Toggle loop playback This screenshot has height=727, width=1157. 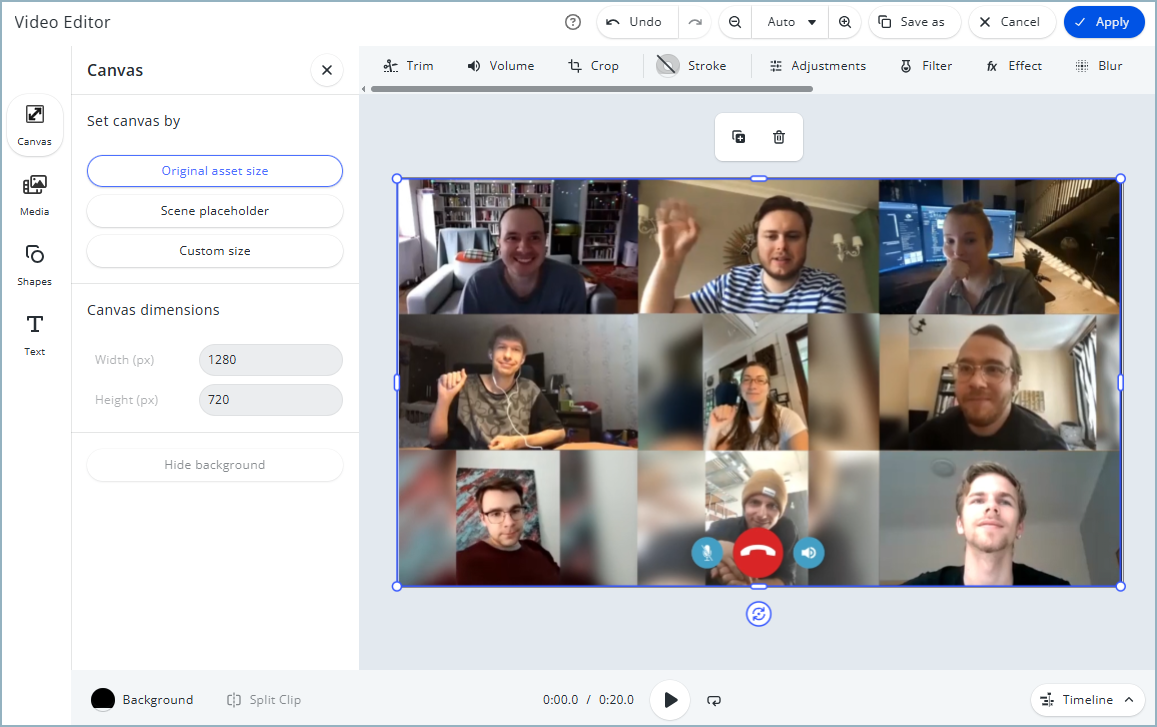tap(714, 700)
